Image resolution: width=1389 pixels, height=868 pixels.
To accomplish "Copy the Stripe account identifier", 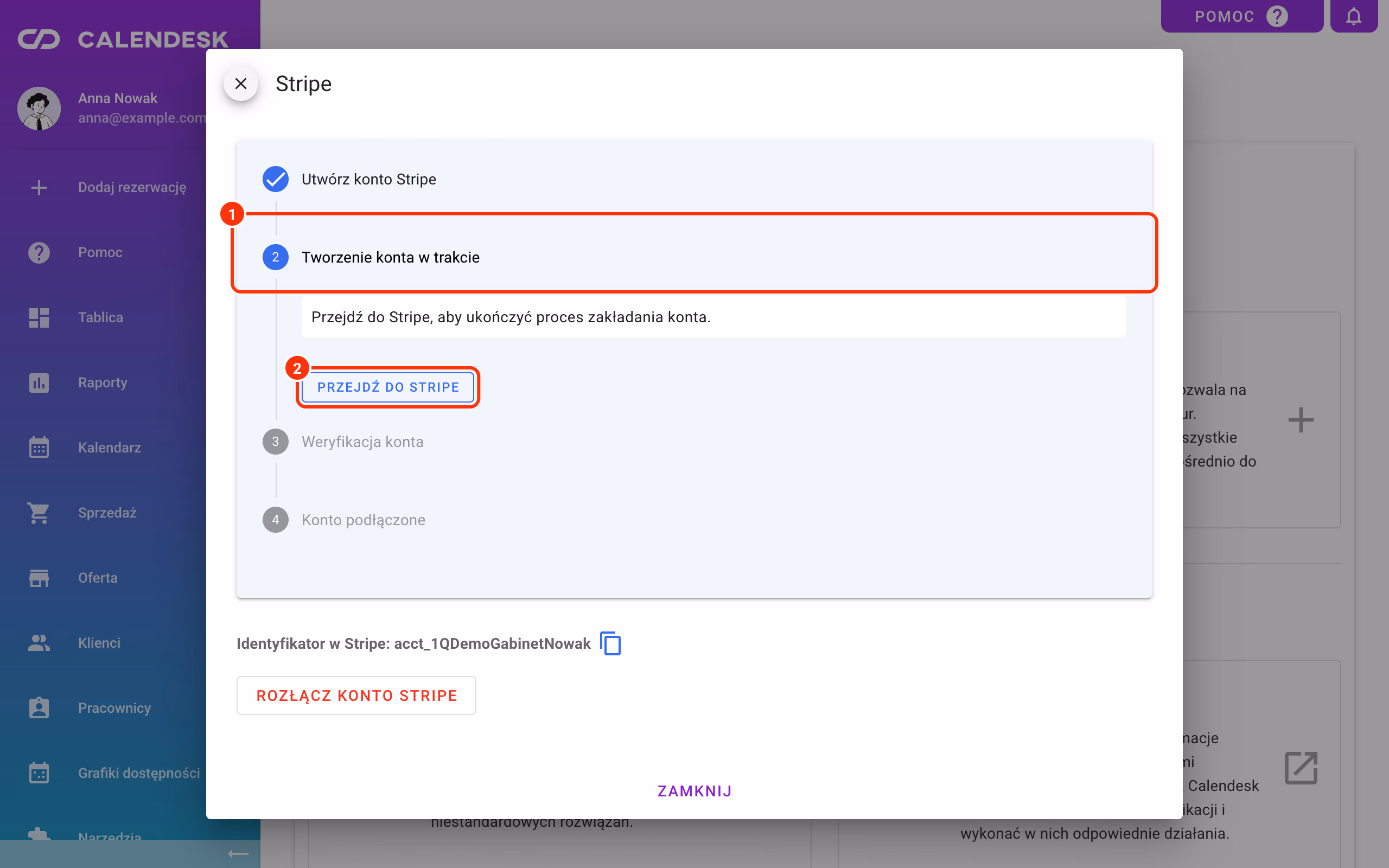I will (x=610, y=643).
